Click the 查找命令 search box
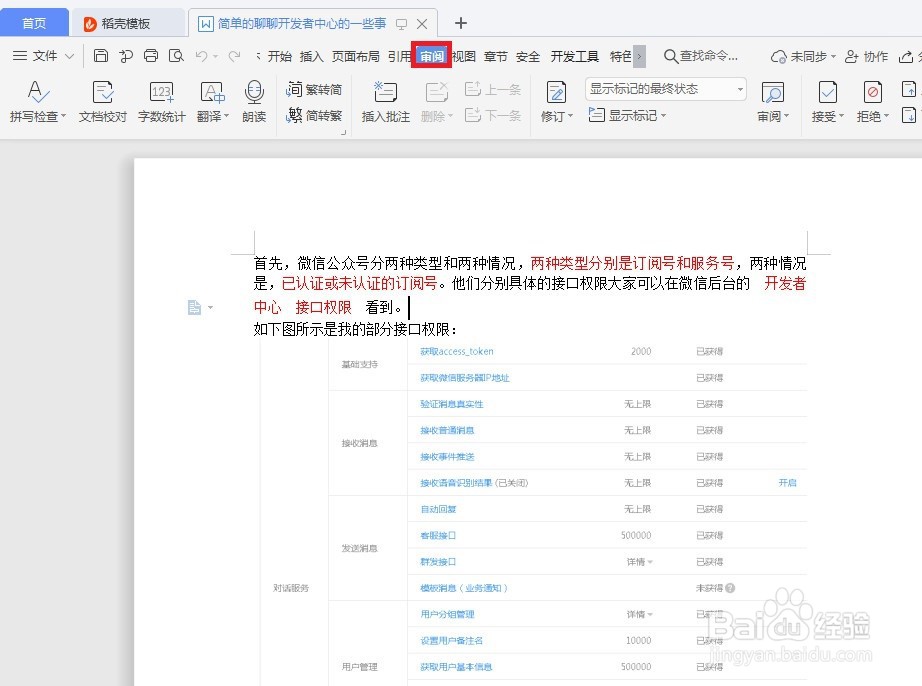922x686 pixels. point(703,57)
